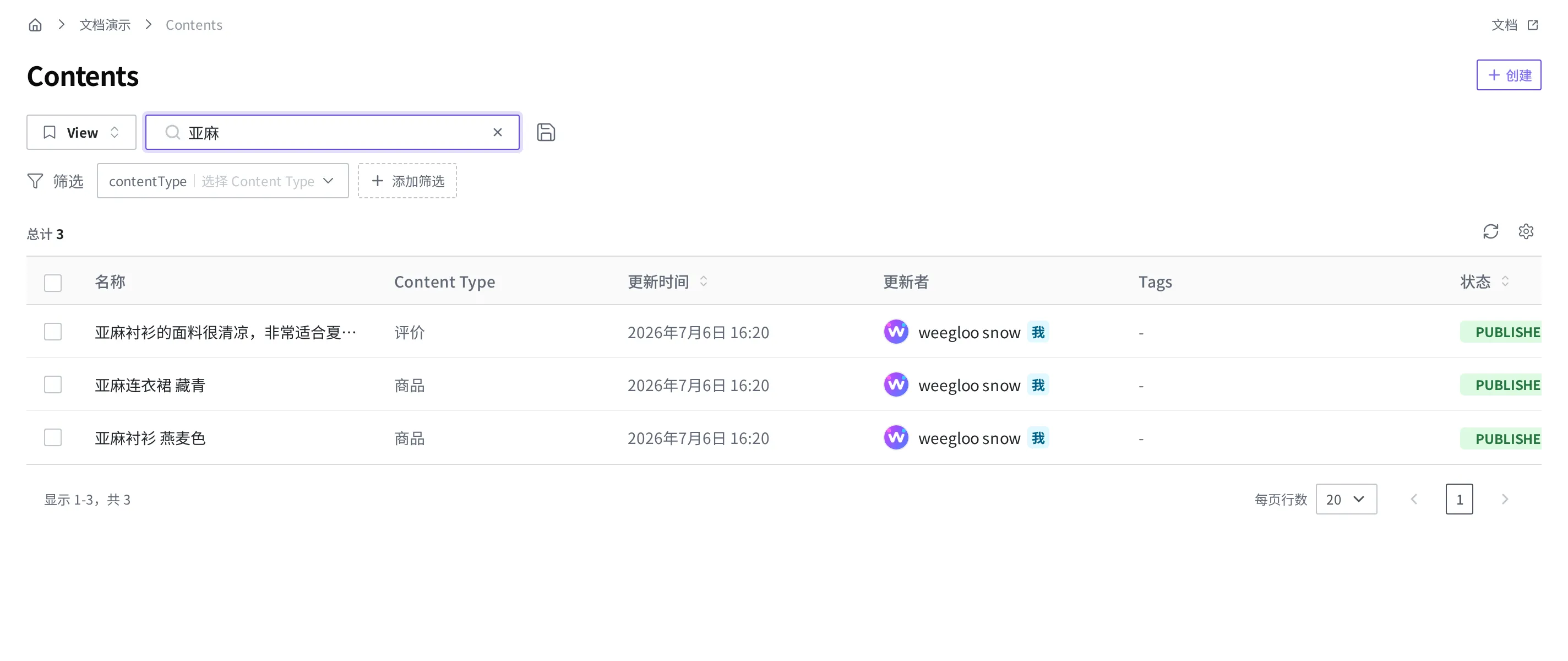Click the 总计 3 count label

click(x=45, y=234)
